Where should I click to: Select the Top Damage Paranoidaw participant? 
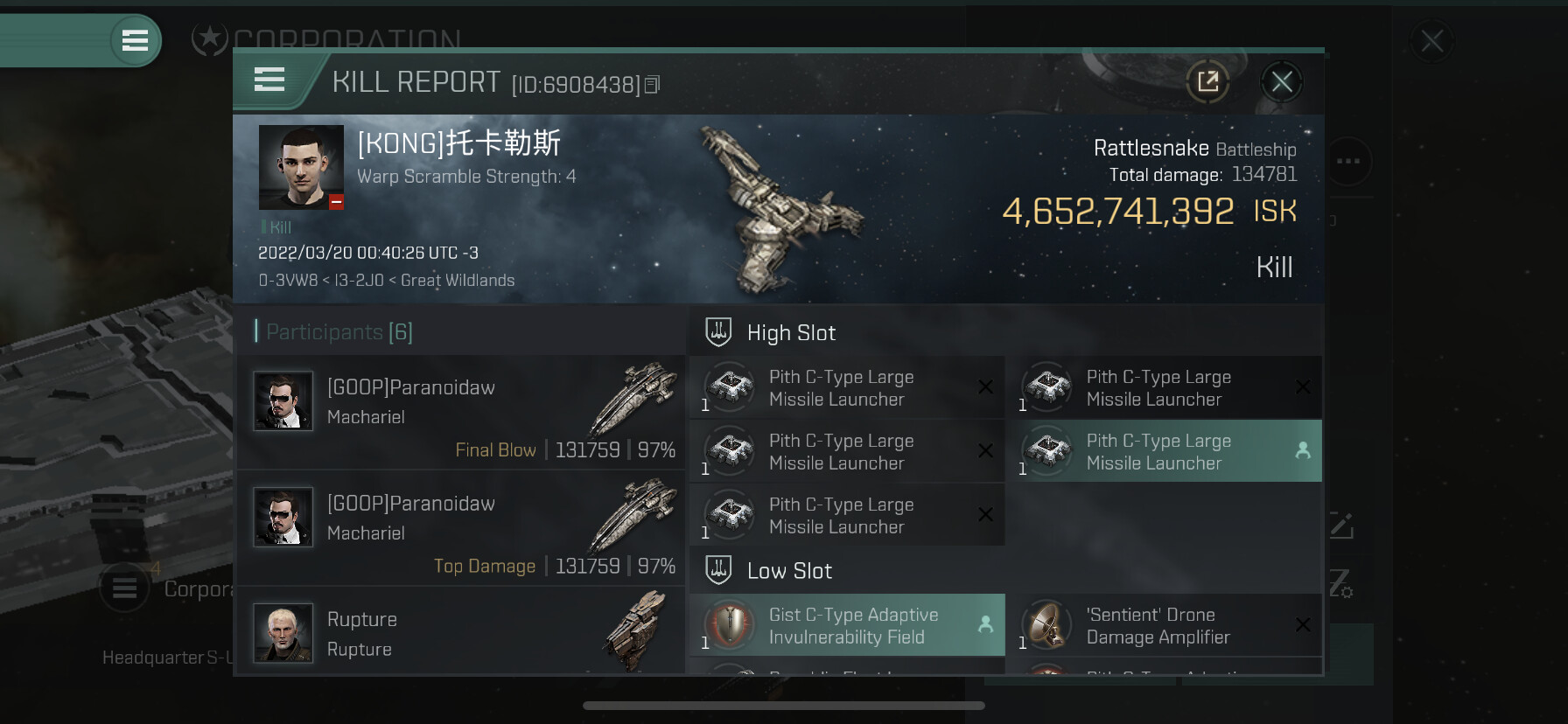(460, 528)
